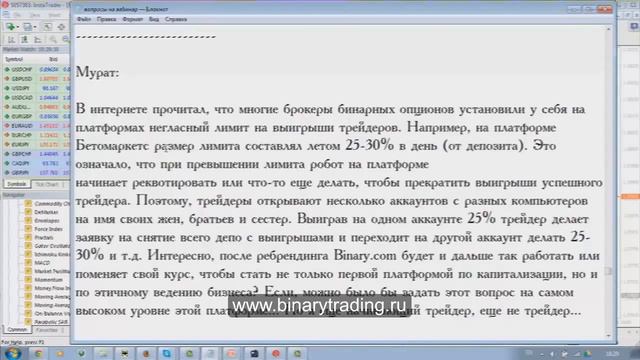Select the GBPJPY row in Market Watch
Viewport: 640px width, 360px height.
pyautogui.click(x=36, y=173)
